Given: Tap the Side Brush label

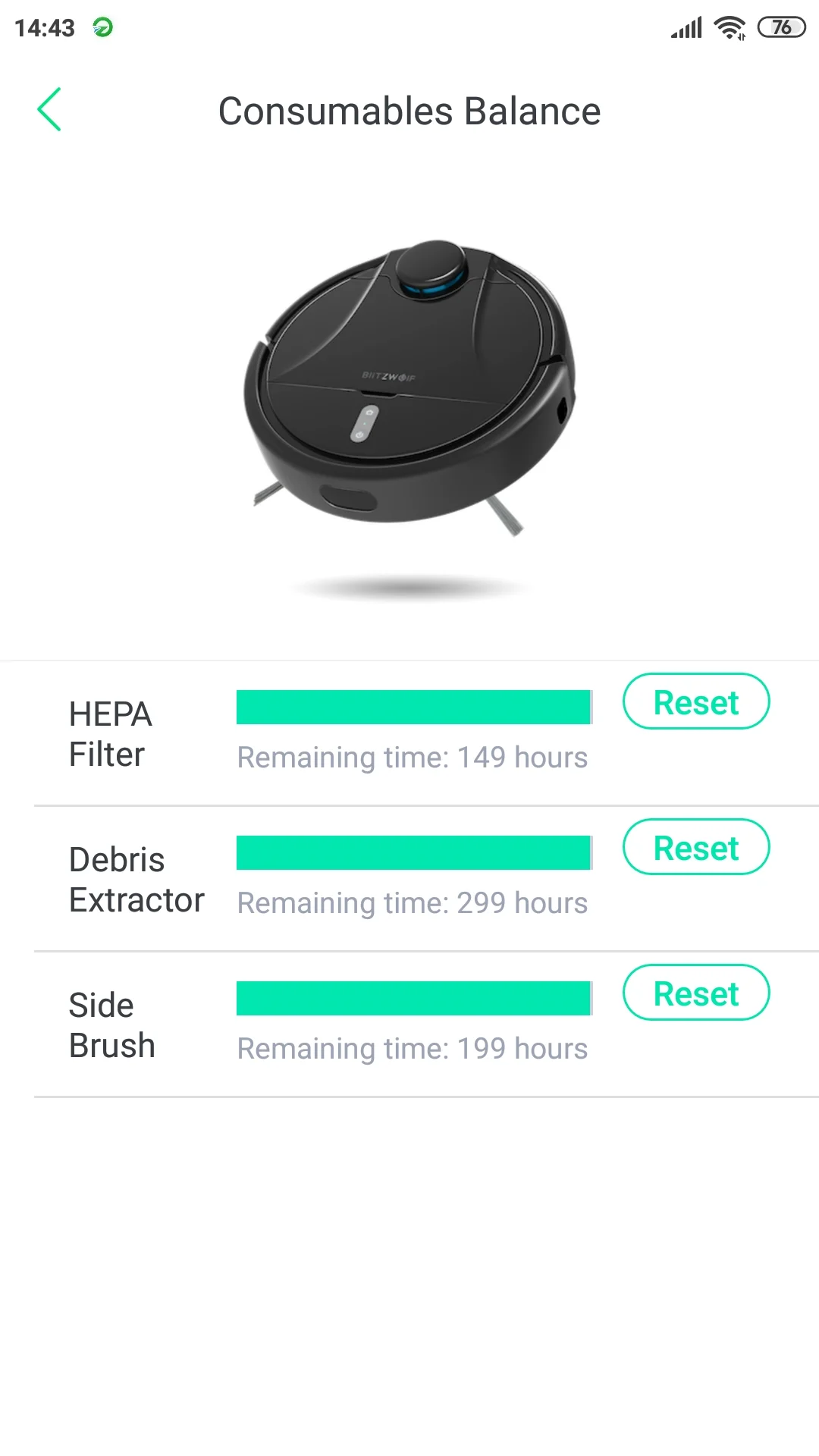Looking at the screenshot, I should [111, 1025].
